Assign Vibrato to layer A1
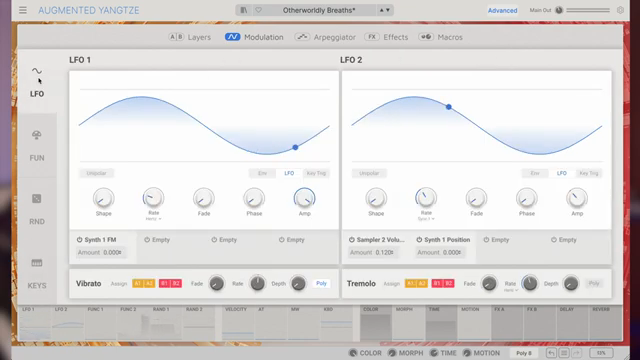The image size is (640, 360). 138,283
